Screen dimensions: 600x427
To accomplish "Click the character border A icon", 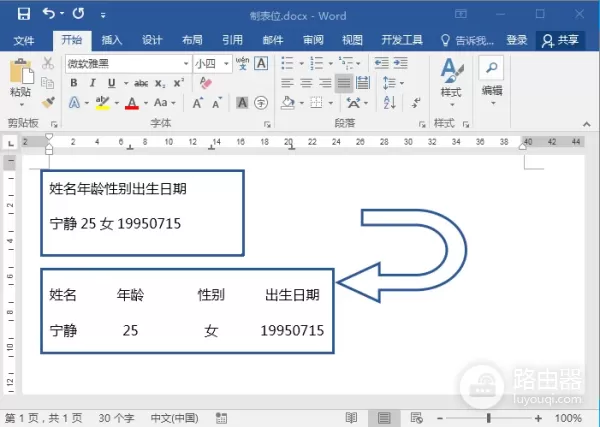I will coord(261,64).
